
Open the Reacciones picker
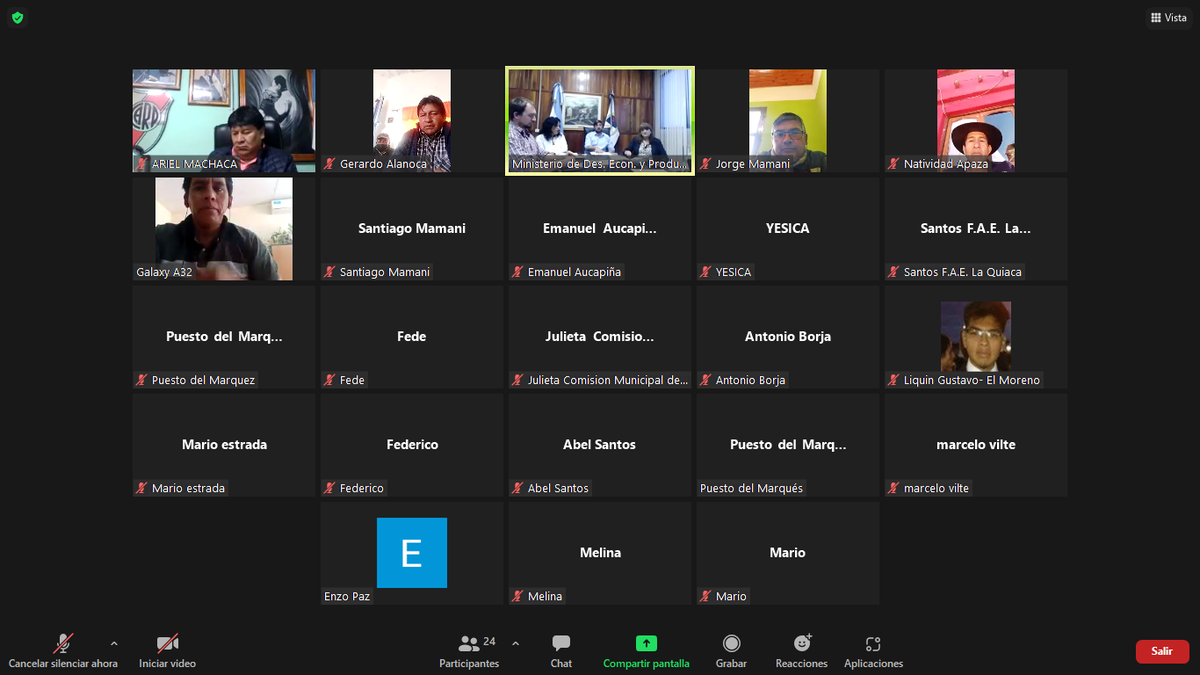point(801,651)
